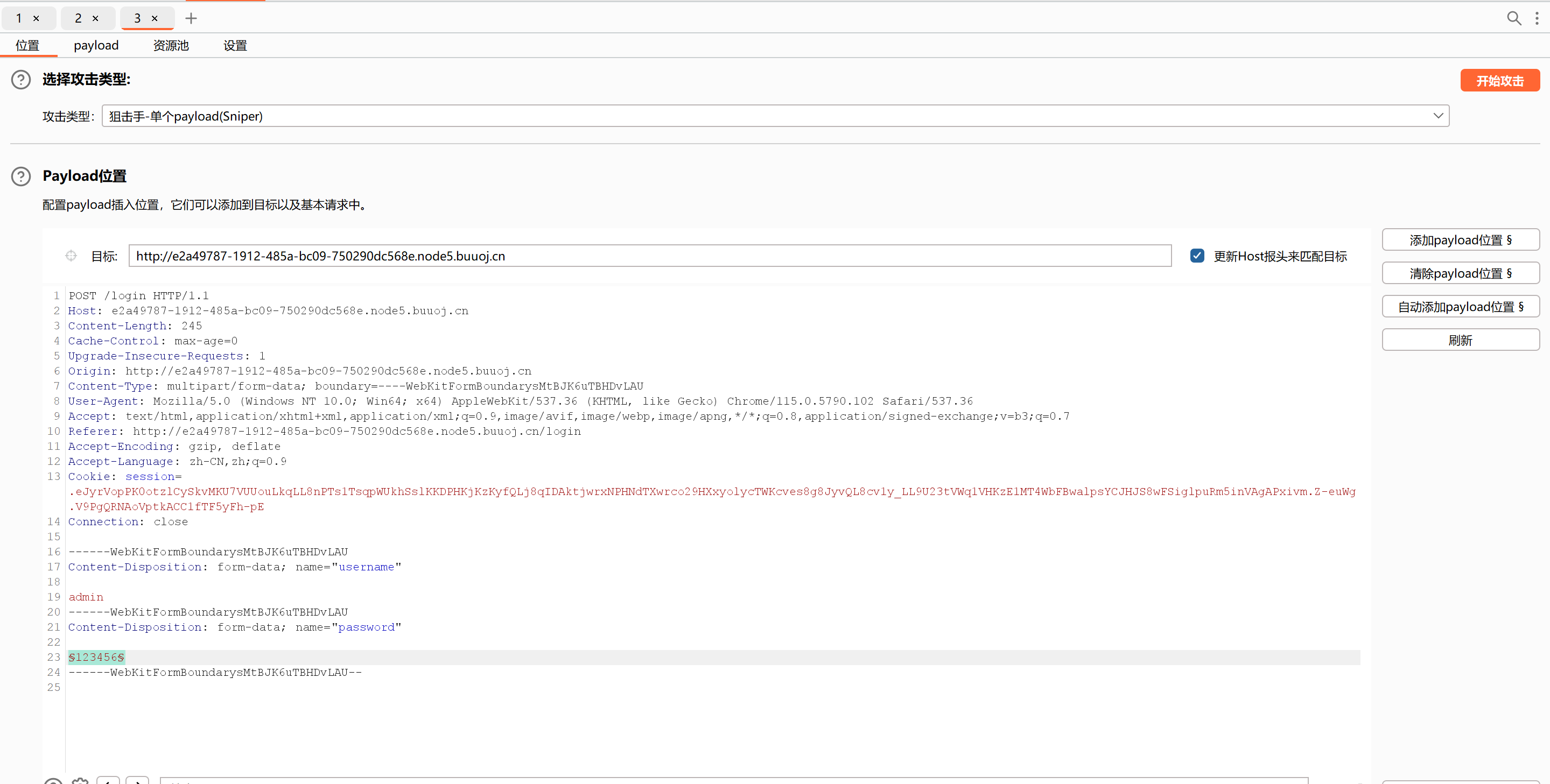Click the 开始攻击 button
Screen dimensions: 1550x784
pos(1499,81)
